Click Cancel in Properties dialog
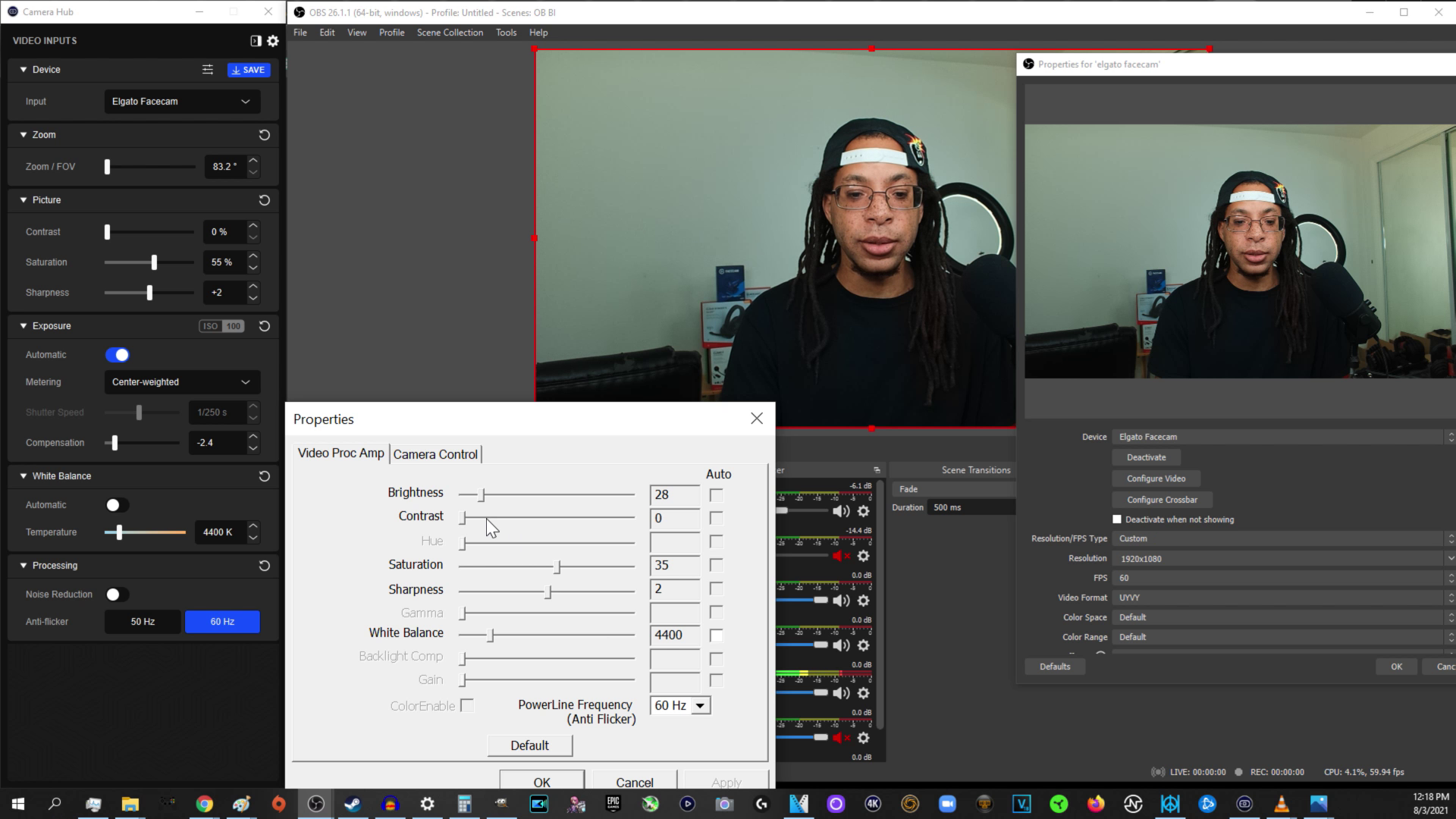Screen dimensions: 1456x819 tap(634, 781)
